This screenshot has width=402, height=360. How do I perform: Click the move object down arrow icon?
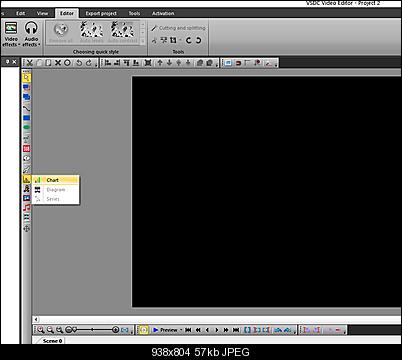click(169, 63)
